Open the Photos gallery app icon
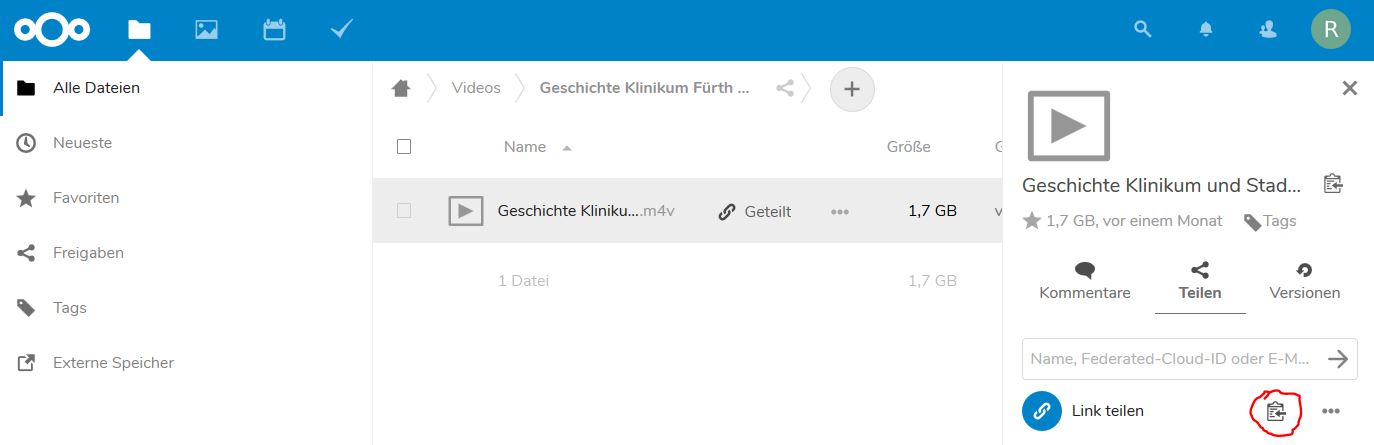Image resolution: width=1374 pixels, height=445 pixels. pos(206,30)
